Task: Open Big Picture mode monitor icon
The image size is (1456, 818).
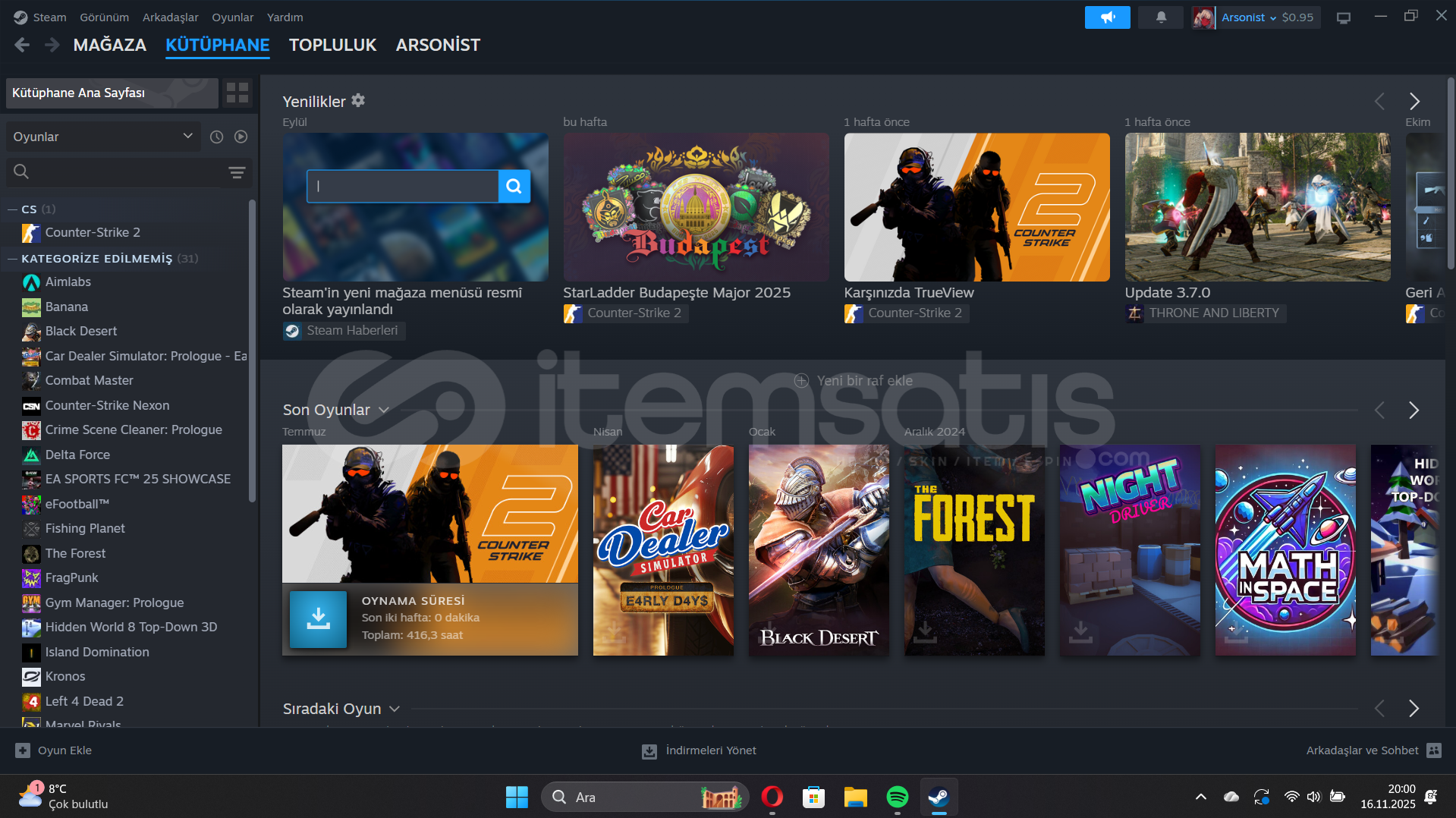Action: 1343,17
